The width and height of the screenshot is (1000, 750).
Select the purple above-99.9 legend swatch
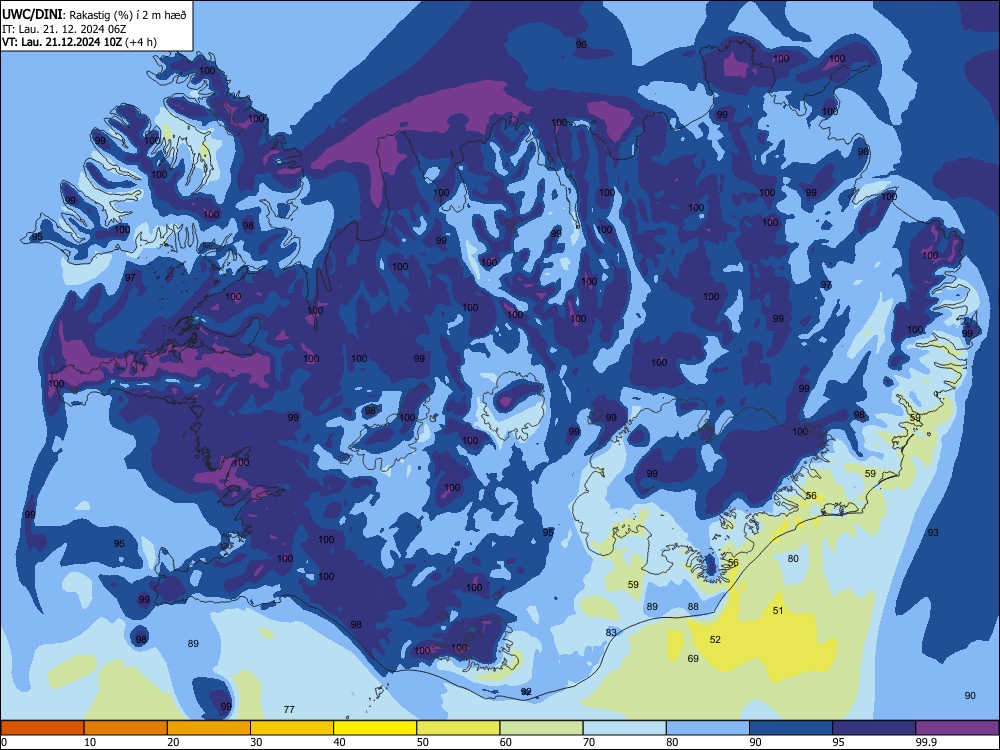click(x=957, y=728)
